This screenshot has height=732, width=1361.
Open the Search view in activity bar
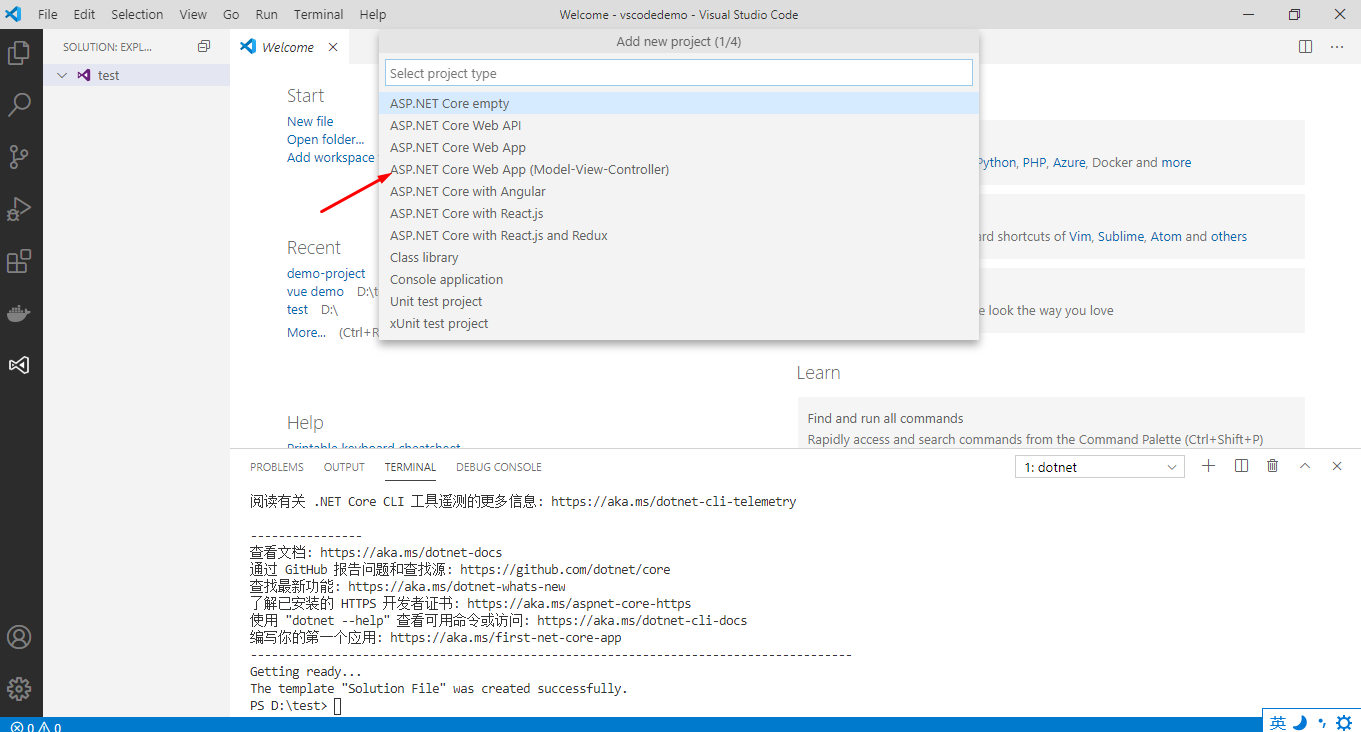coord(19,104)
